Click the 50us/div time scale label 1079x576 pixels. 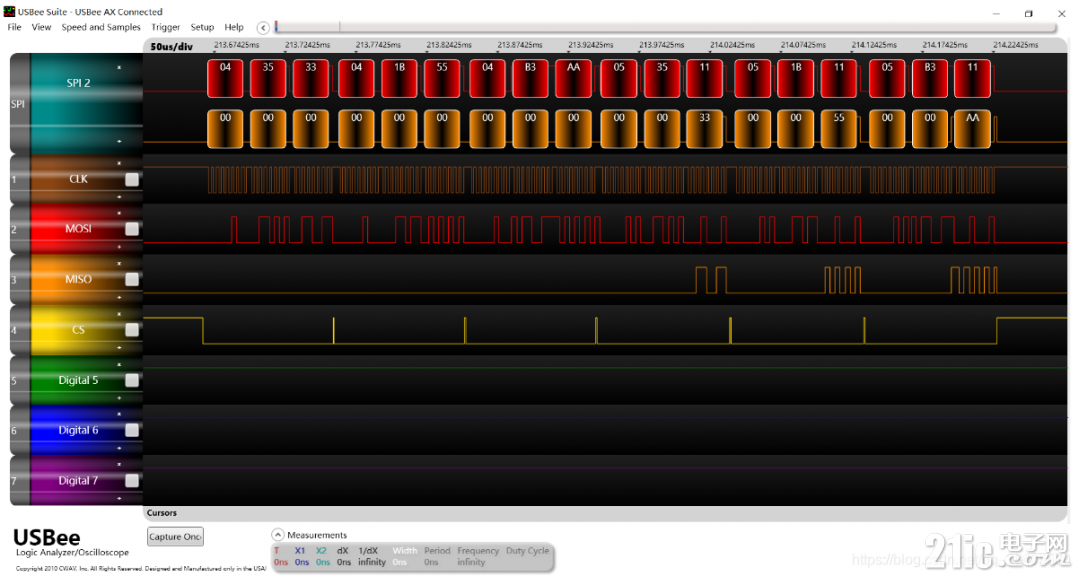[x=171, y=47]
